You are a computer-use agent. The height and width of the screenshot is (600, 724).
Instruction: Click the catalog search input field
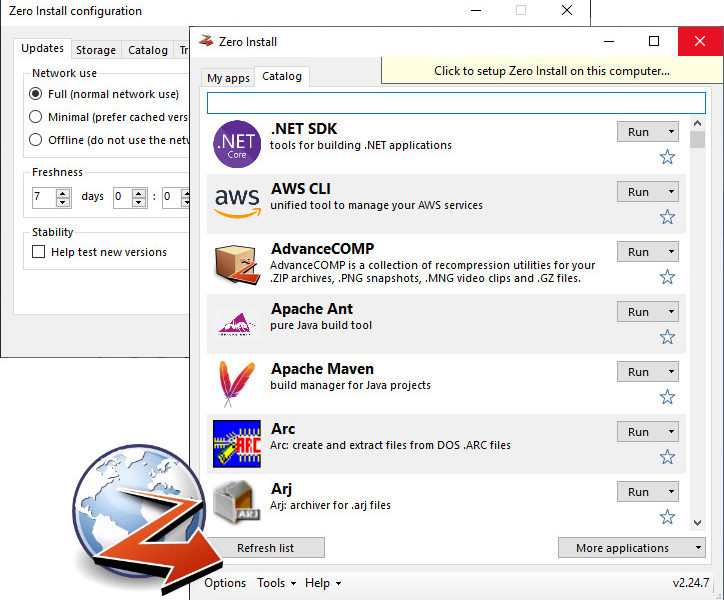(456, 103)
